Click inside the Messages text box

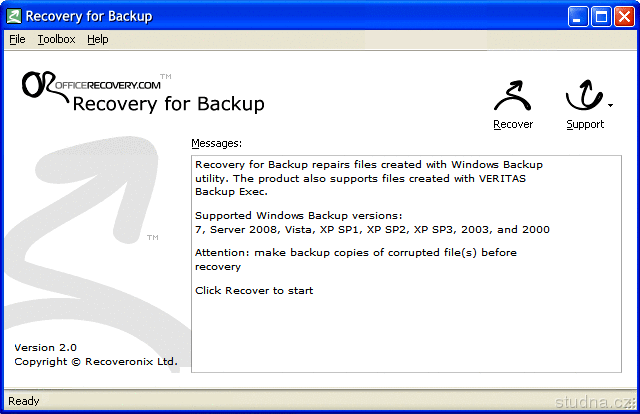click(406, 264)
